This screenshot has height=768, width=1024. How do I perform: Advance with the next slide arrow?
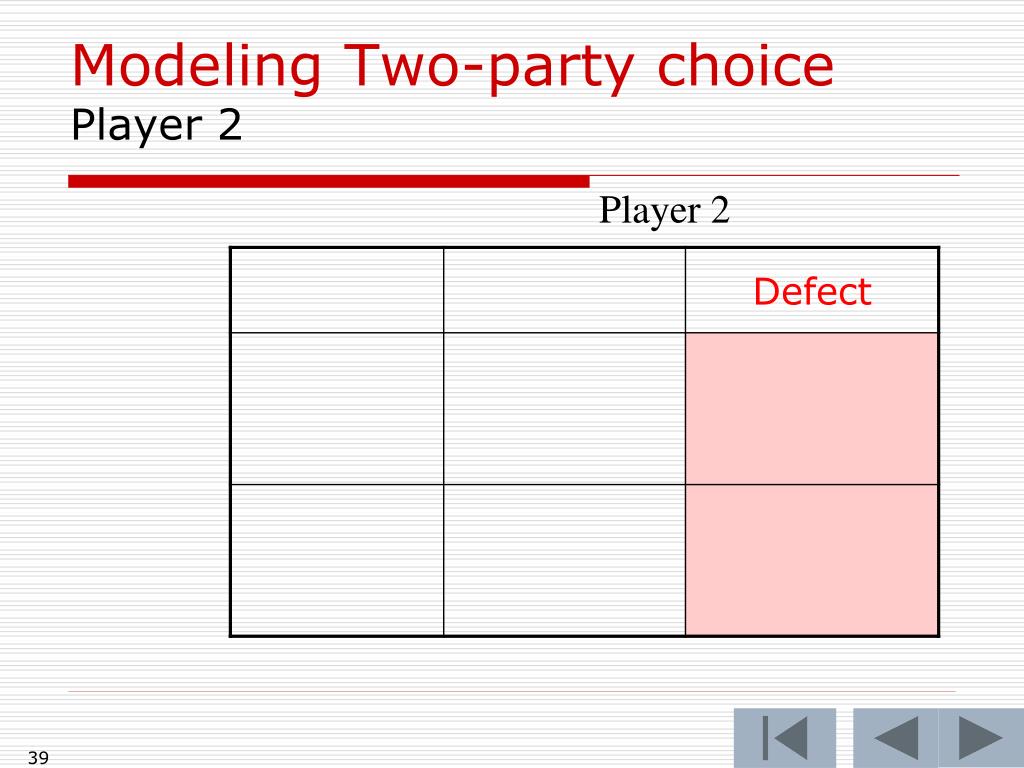[x=981, y=738]
